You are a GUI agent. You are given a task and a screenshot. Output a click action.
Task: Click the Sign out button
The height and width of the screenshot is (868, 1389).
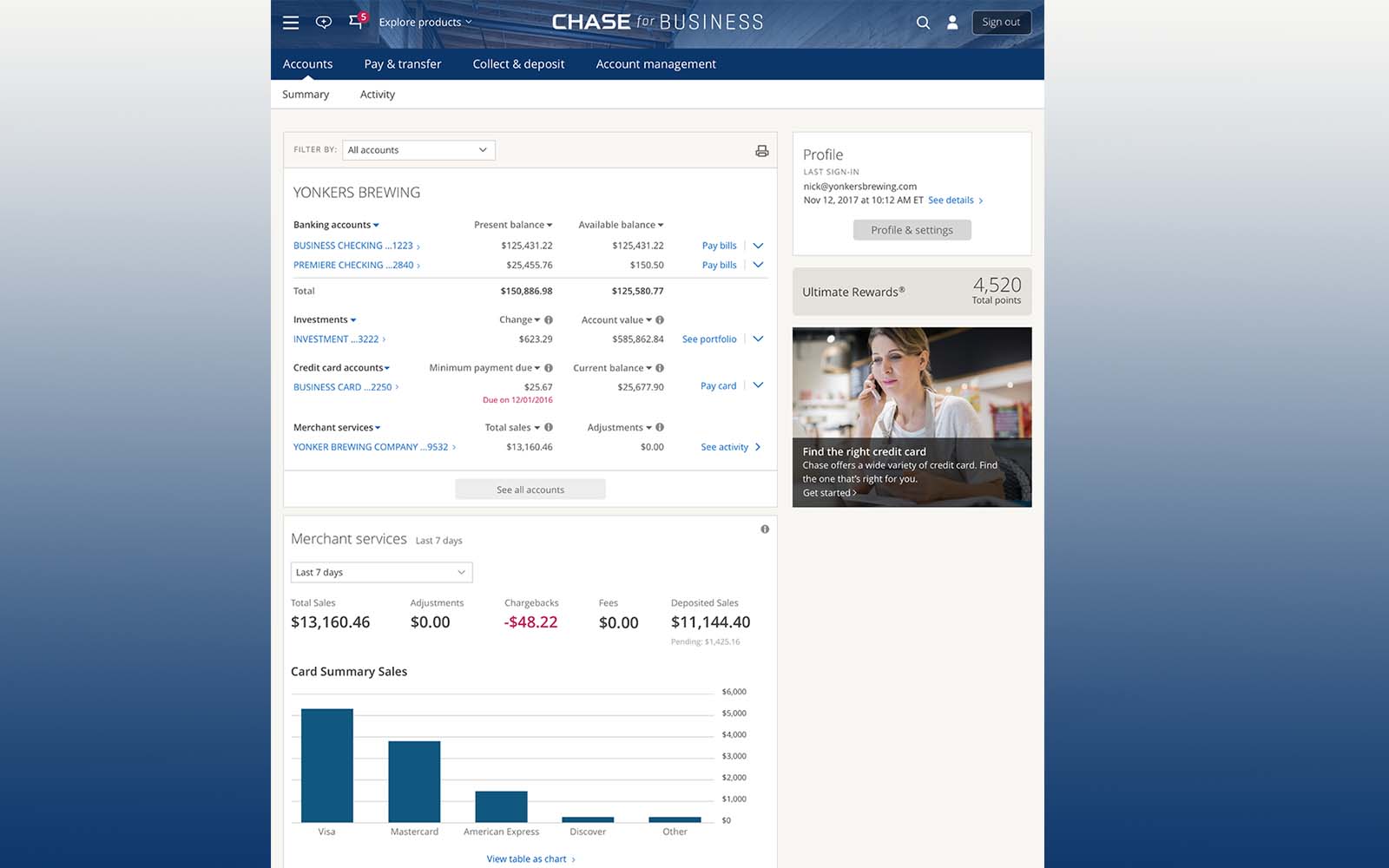coord(1001,23)
